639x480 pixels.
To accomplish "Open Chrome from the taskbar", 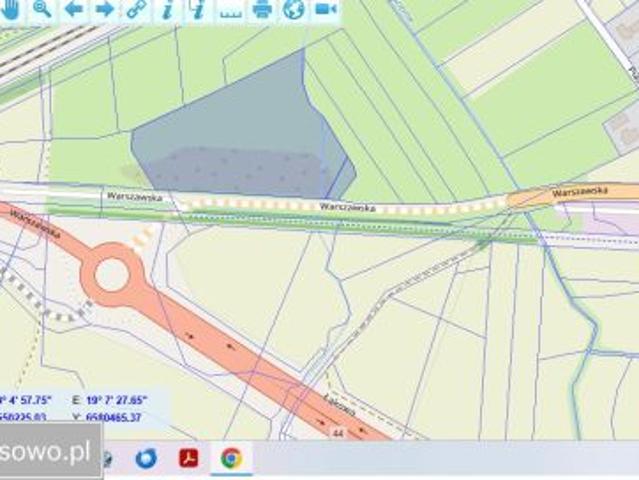I will tap(231, 458).
